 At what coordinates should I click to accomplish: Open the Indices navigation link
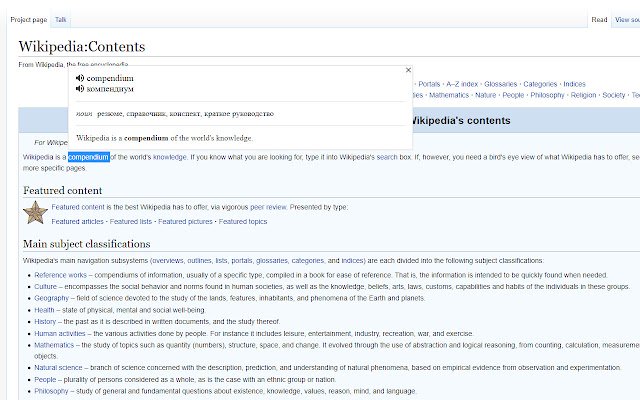coord(574,84)
